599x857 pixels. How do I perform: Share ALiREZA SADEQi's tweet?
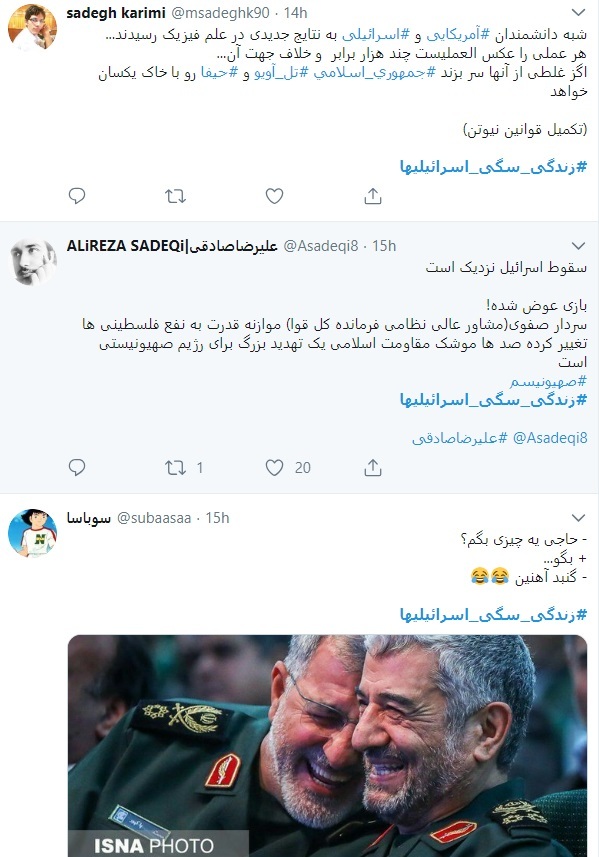[x=373, y=467]
